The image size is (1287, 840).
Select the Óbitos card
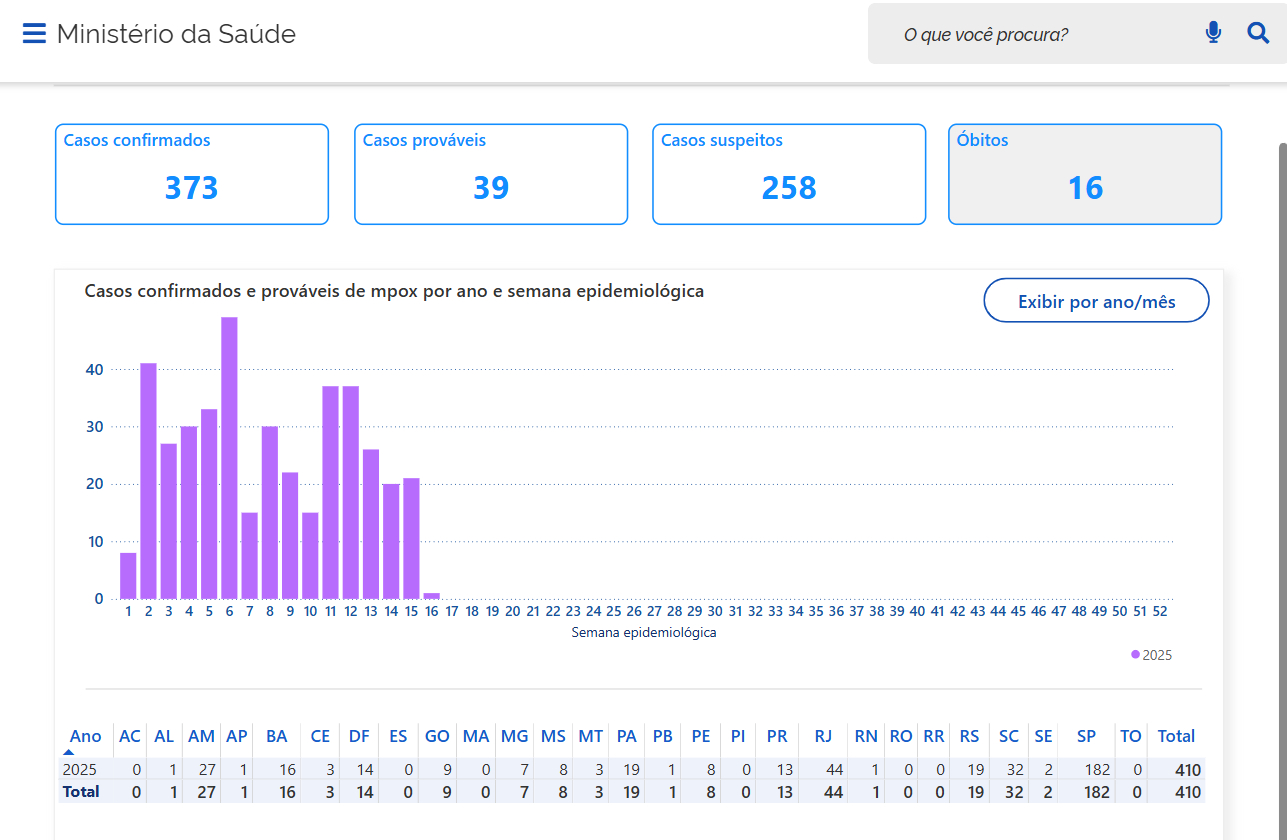point(1085,174)
